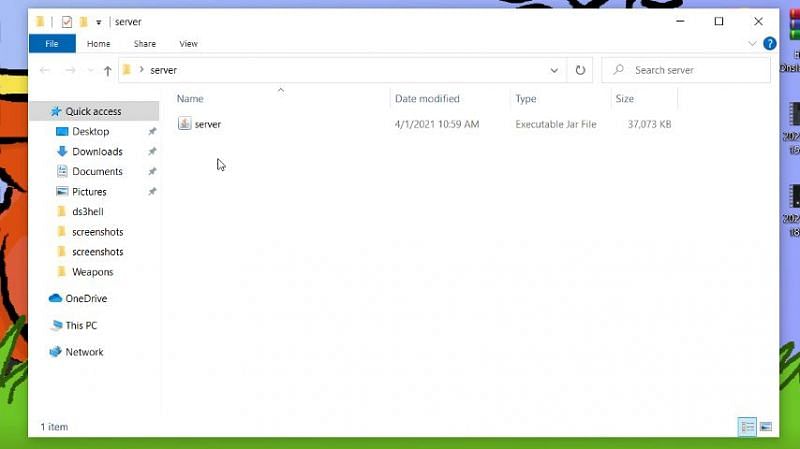800x449 pixels.
Task: Switch to the View ribbon tab
Action: coord(188,44)
